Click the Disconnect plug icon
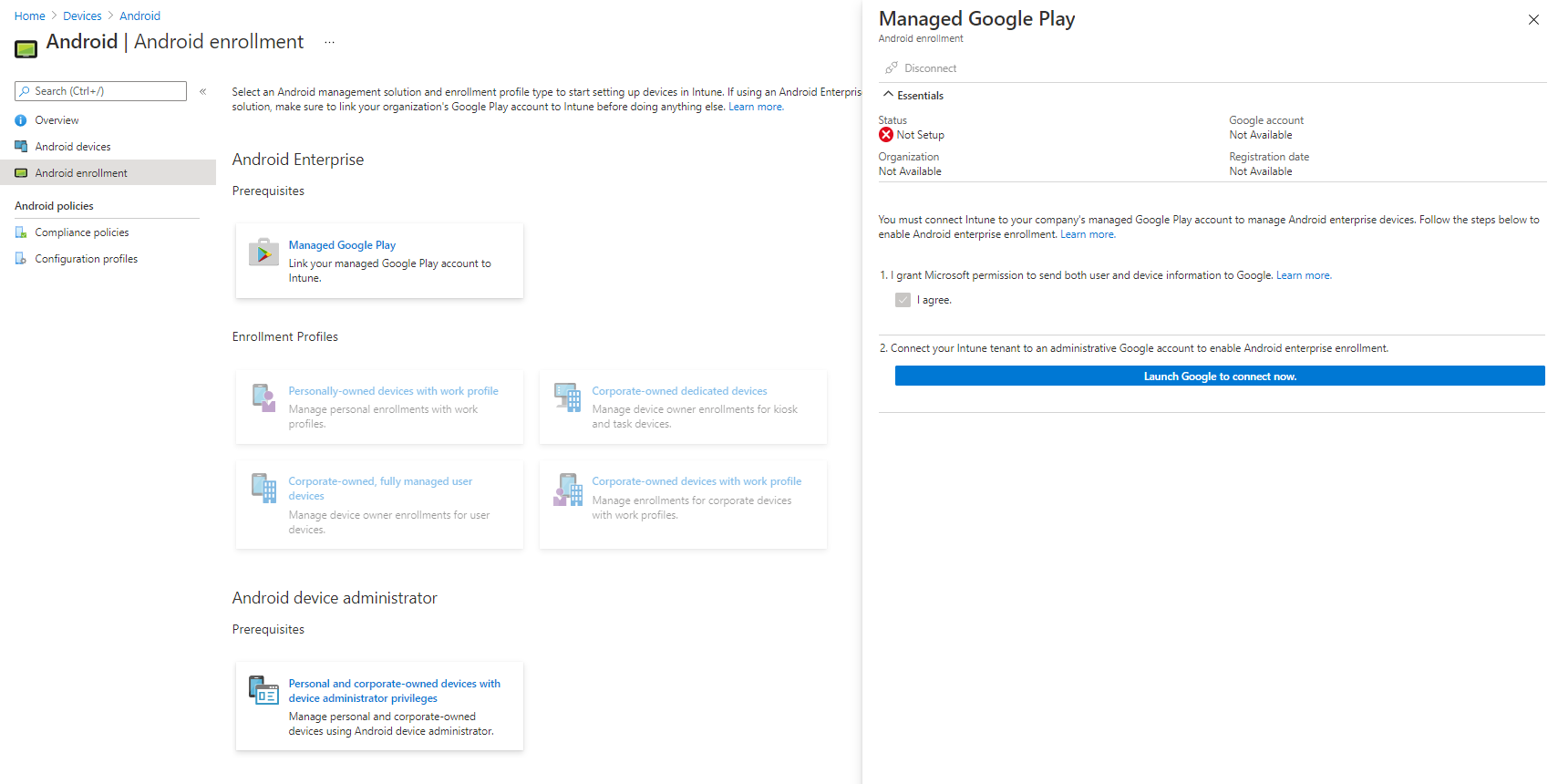The width and height of the screenshot is (1558, 784). click(x=891, y=68)
